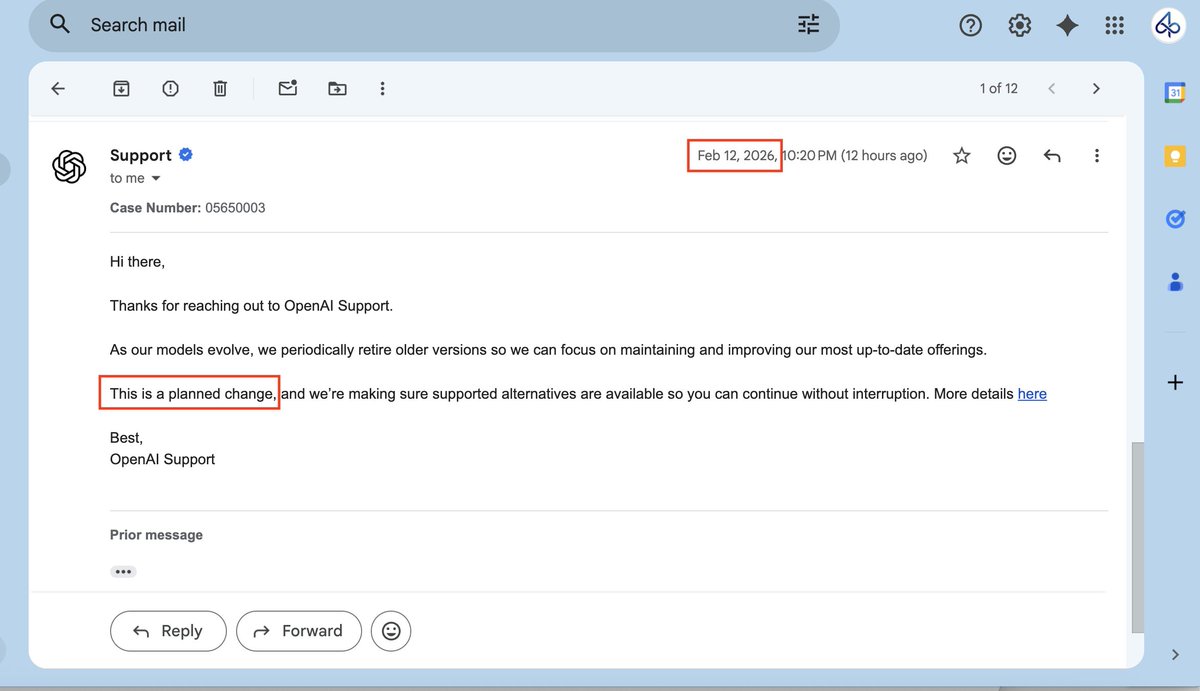Screen dimensions: 1200x691
Task: Click the 'Hi there,' greeting line
Action: 137,262
